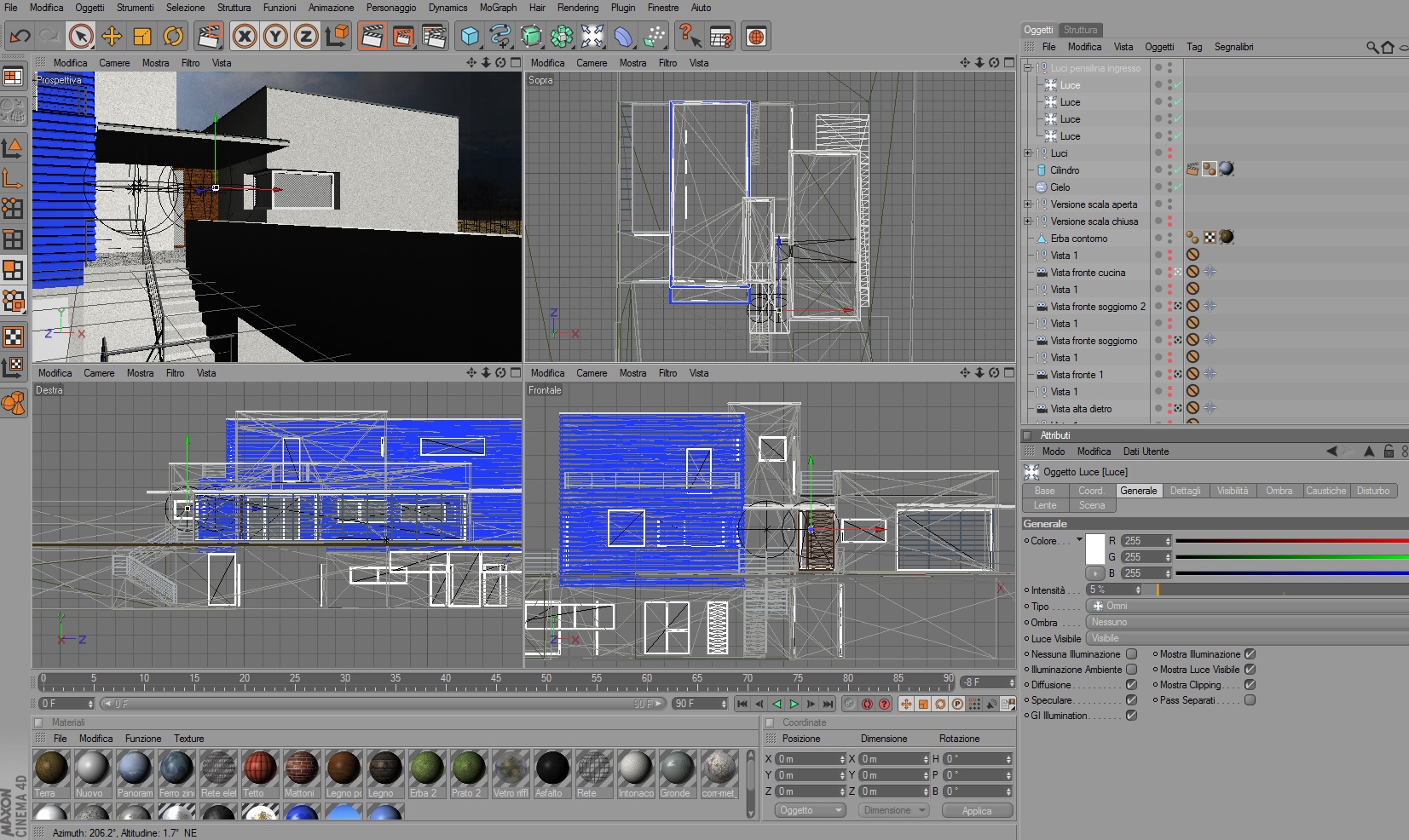Screen dimensions: 1409x840
Task: Click the Undo arrow icon
Action: [x=20, y=37]
